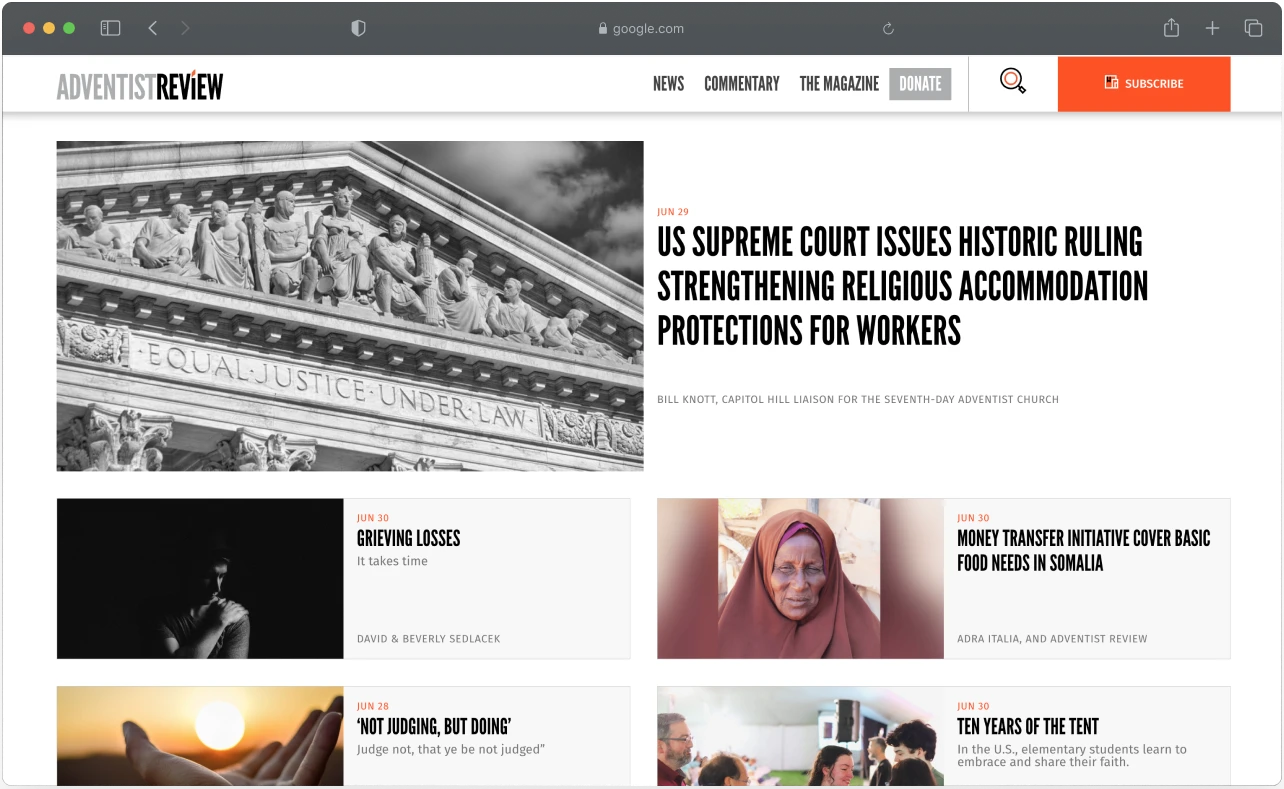Open the Grieving Losses headline
Screen dimensions: 1284x789
click(408, 538)
